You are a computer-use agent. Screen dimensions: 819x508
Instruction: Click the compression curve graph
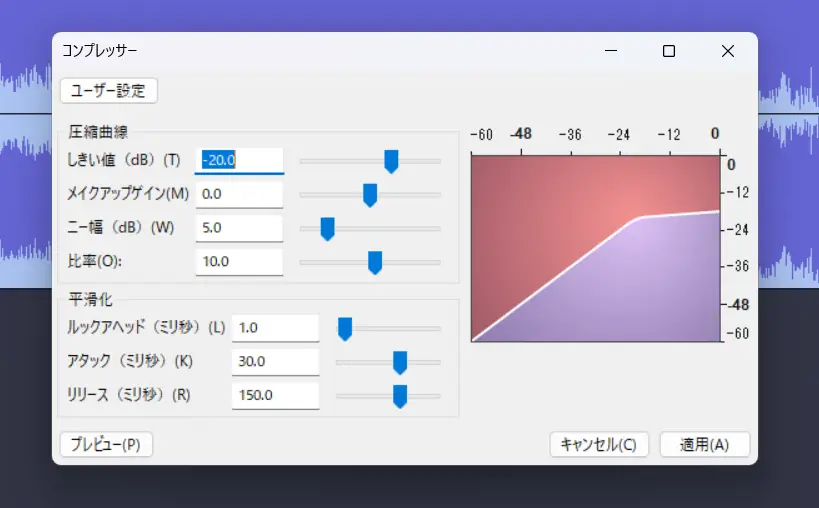point(595,248)
